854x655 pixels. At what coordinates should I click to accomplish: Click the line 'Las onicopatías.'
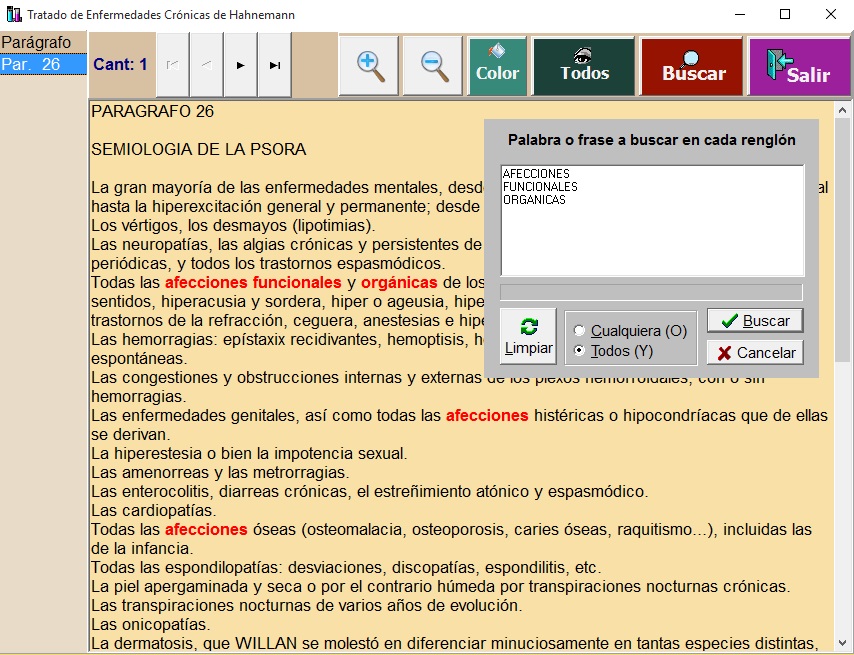(151, 625)
